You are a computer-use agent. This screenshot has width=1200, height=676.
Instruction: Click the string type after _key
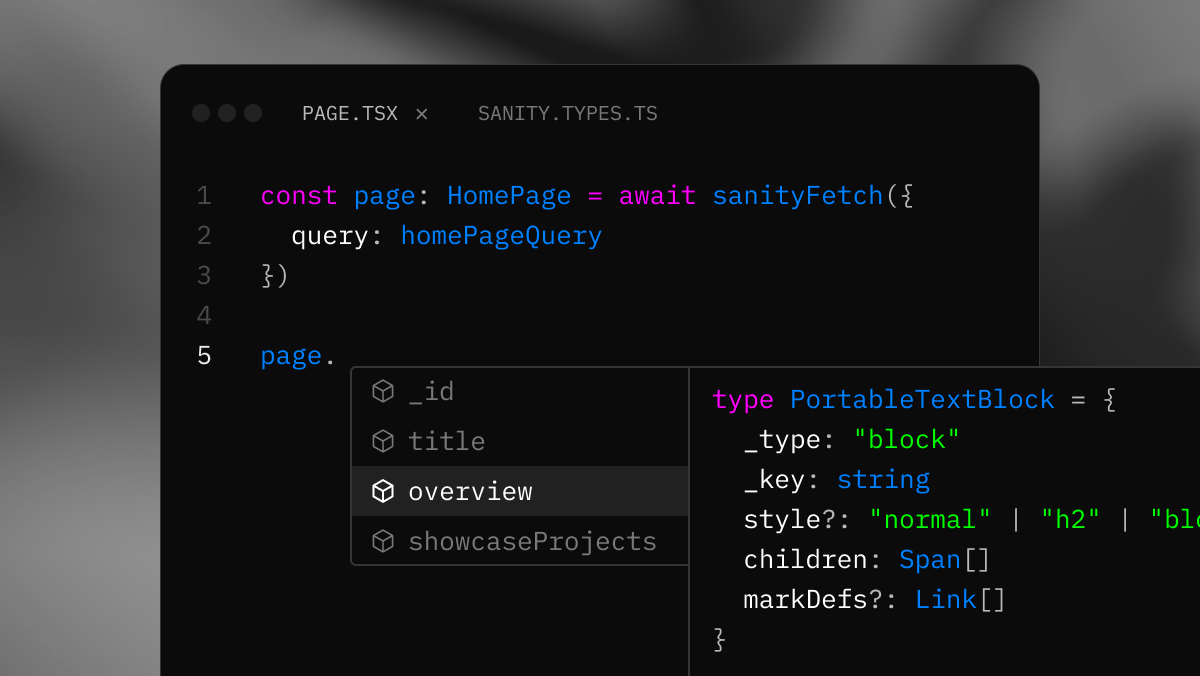[883, 480]
